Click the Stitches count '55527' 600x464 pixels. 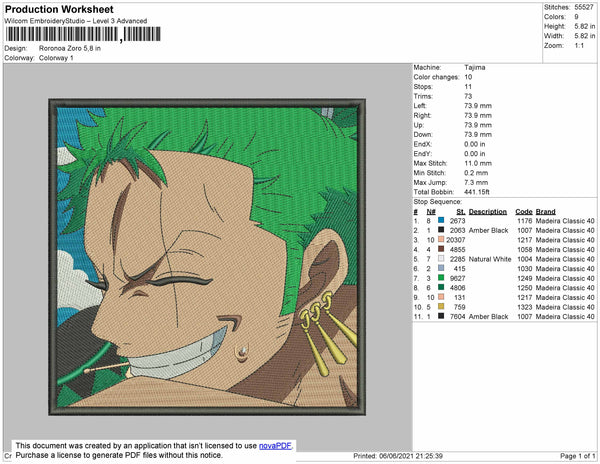point(584,7)
